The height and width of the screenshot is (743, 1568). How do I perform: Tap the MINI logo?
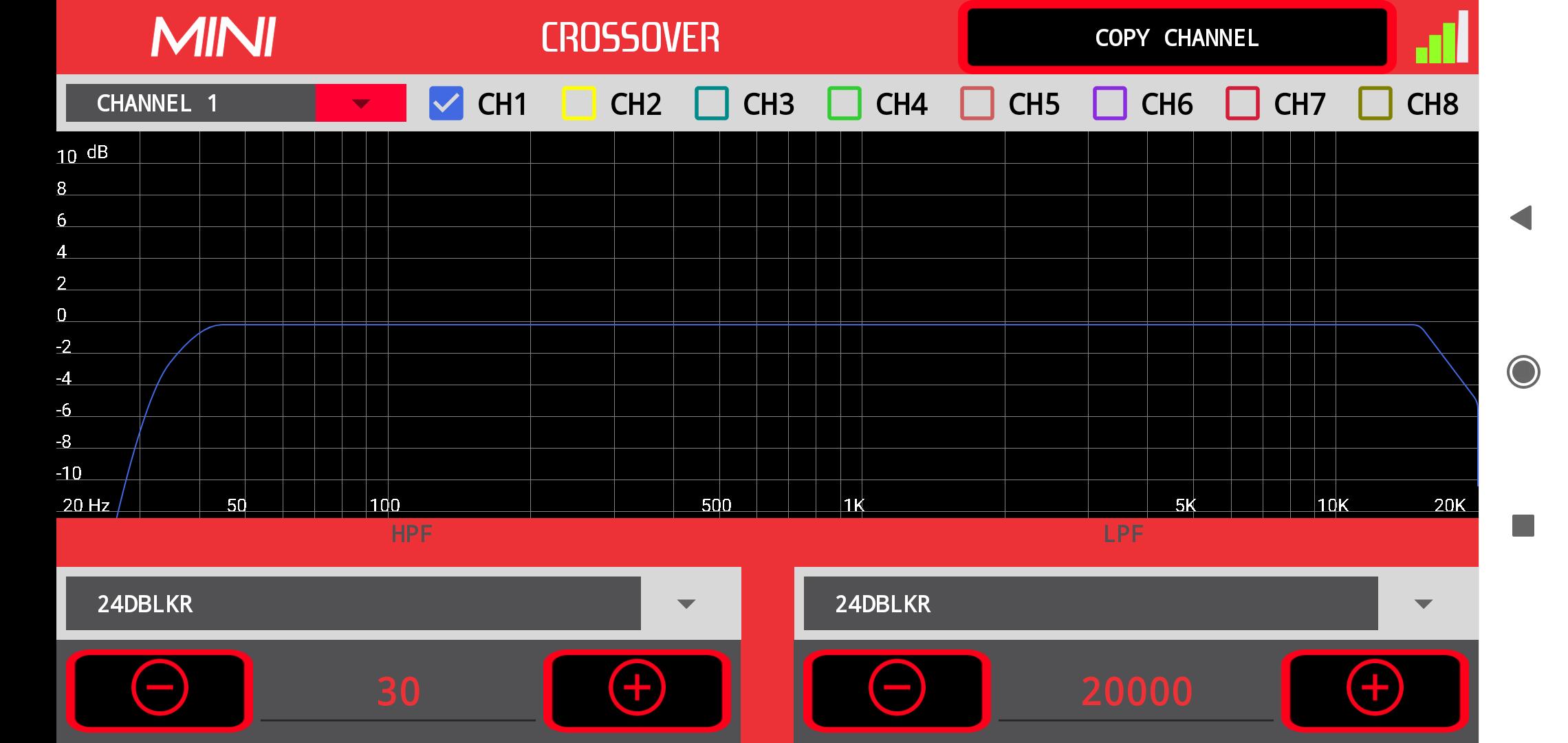point(213,37)
